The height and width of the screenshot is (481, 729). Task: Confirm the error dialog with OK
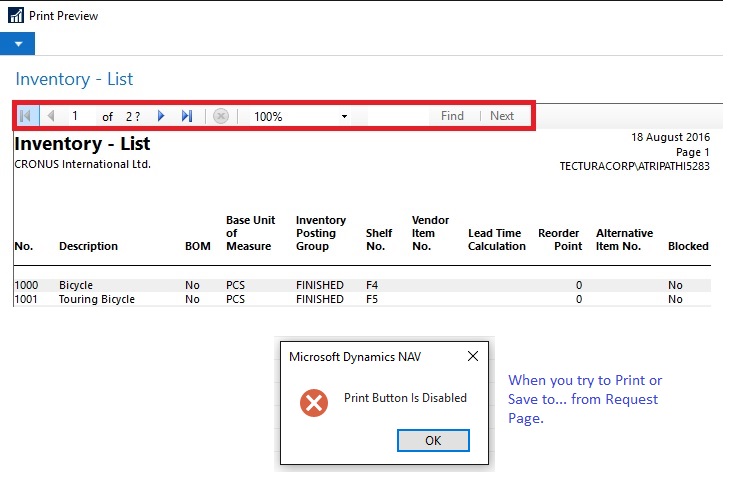click(433, 440)
